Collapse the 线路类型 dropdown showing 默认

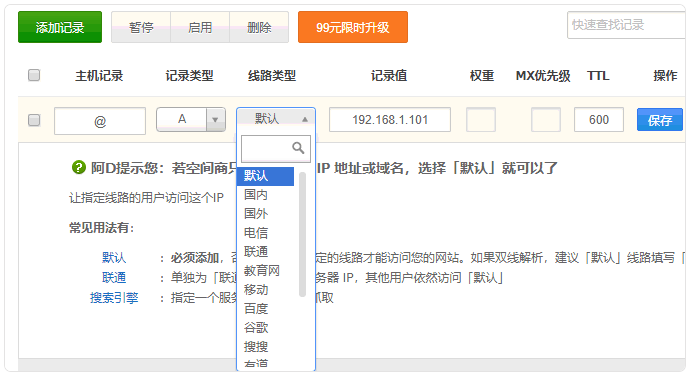[276, 118]
